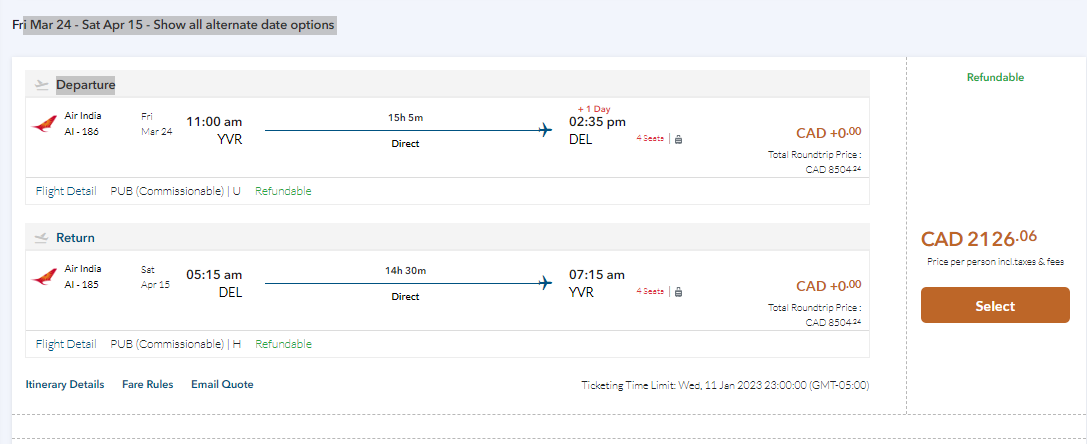Click the 4 Seats indicator on departure flight
This screenshot has width=1087, height=444.
(650, 139)
